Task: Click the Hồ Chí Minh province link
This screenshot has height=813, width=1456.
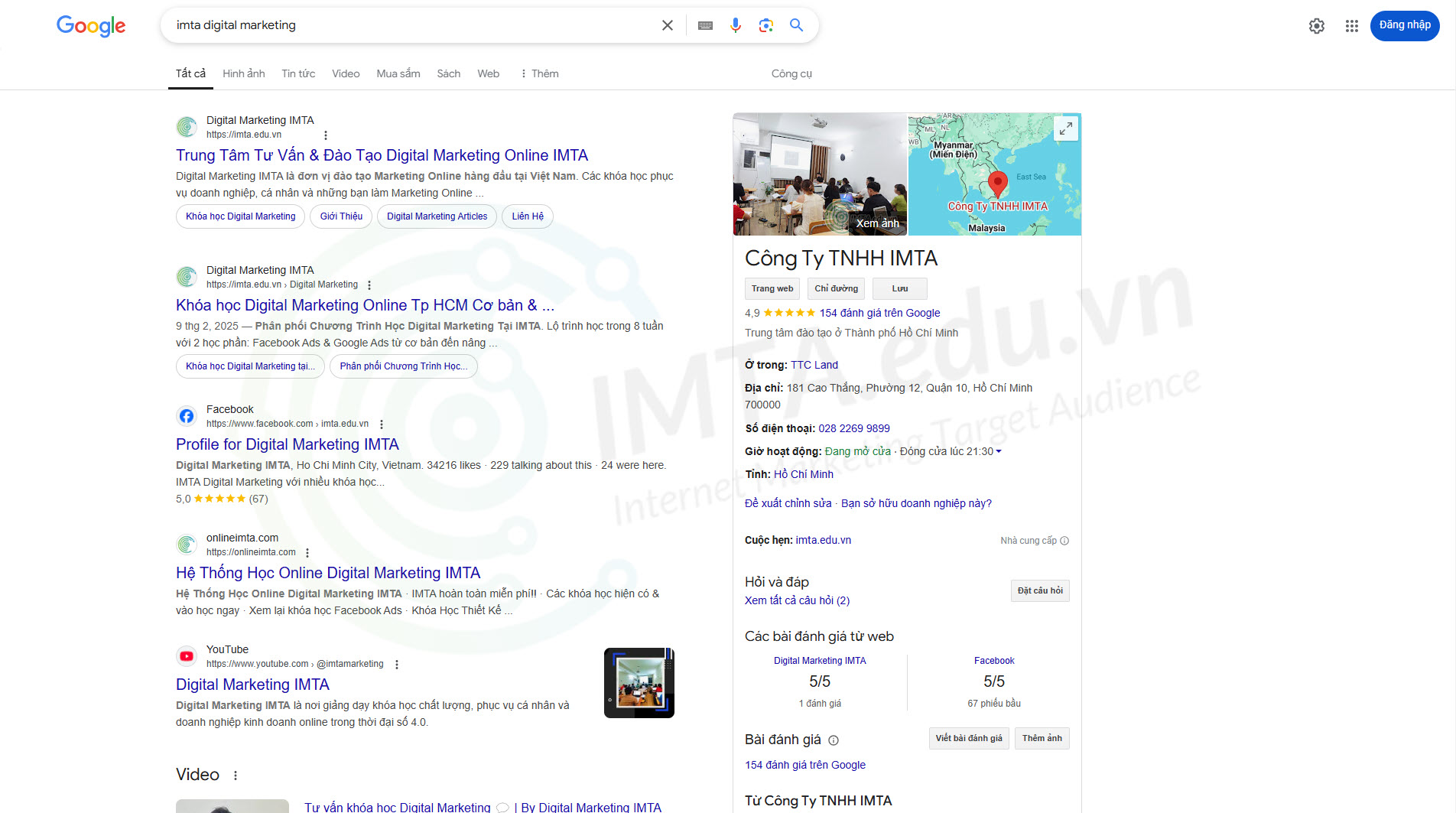Action: click(804, 474)
